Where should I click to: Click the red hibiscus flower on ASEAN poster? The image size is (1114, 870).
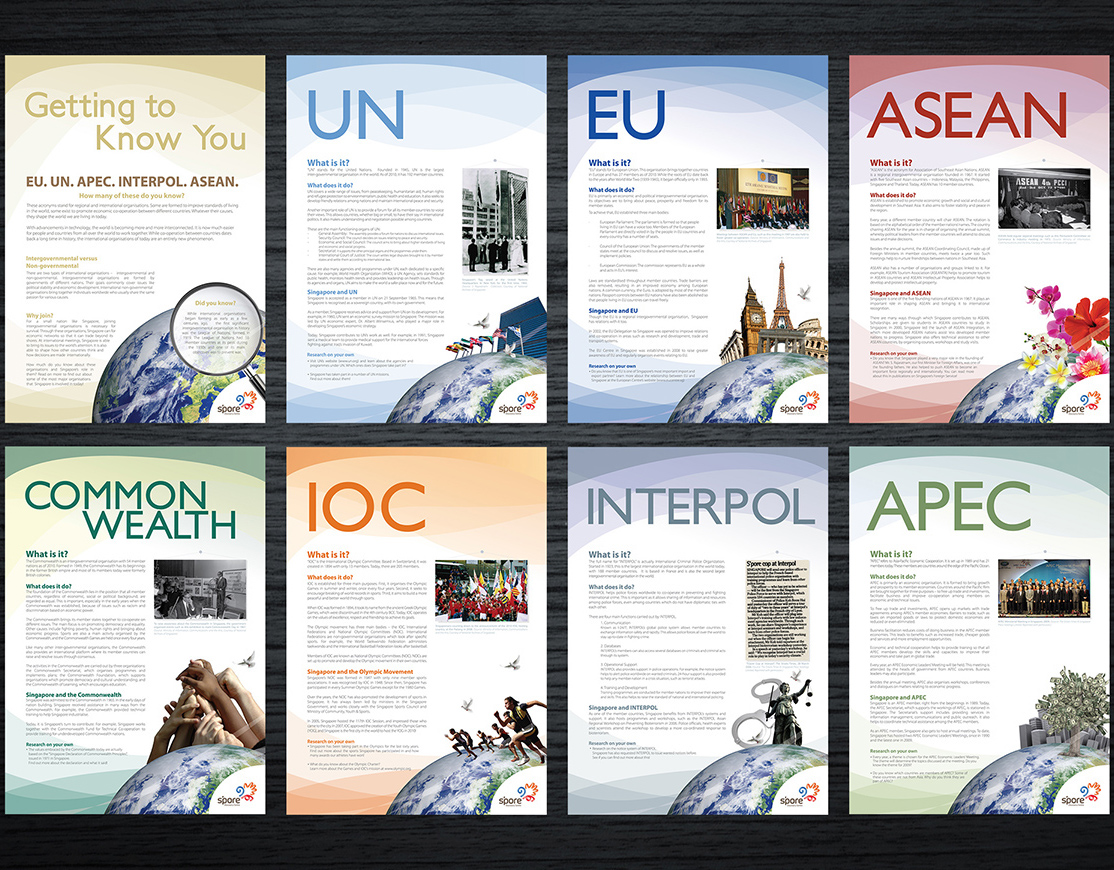1086,323
